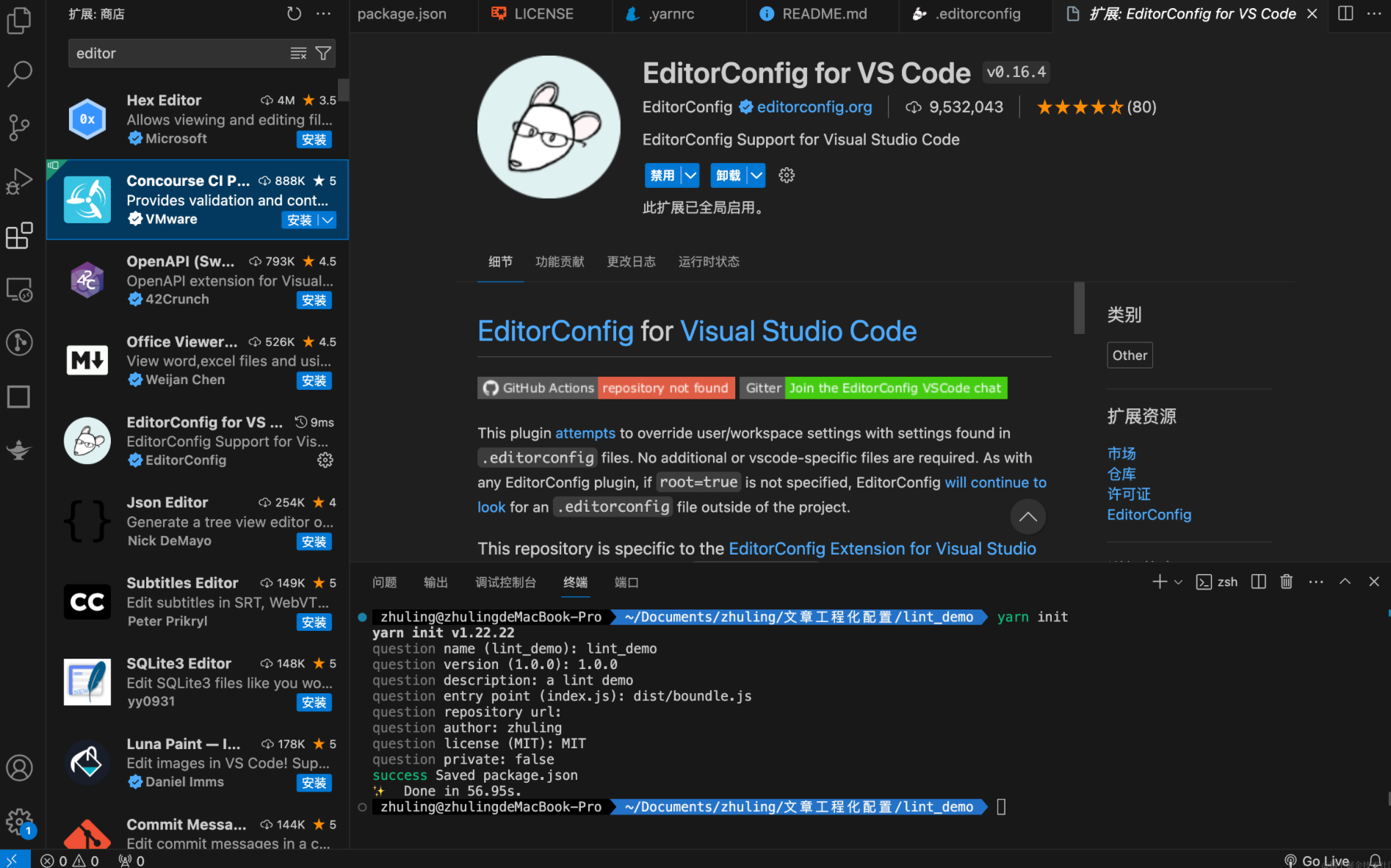Select the 运行时状态 tab
Image resolution: width=1391 pixels, height=868 pixels.
pyautogui.click(x=709, y=262)
